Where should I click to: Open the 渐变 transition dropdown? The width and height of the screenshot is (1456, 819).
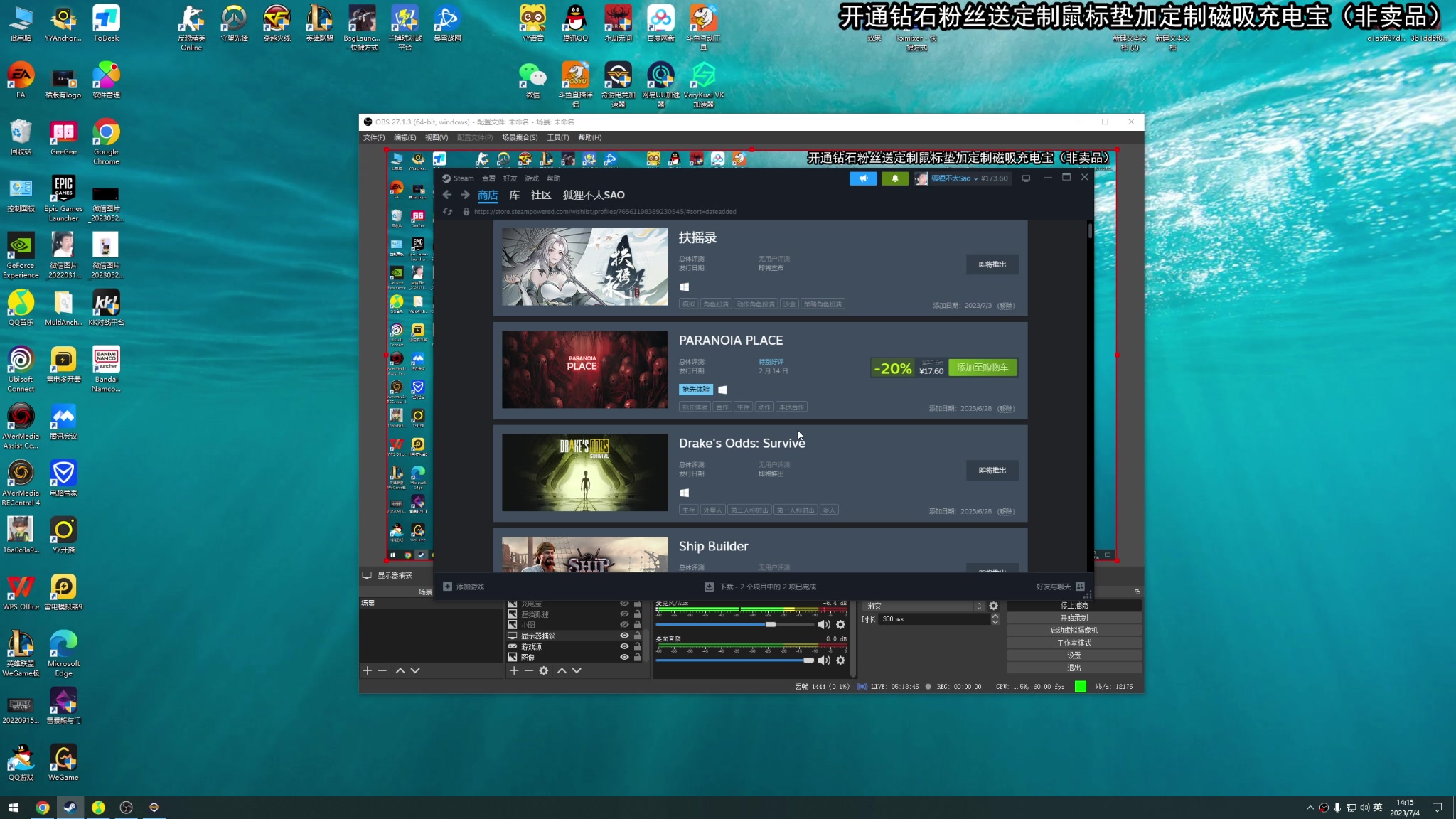pyautogui.click(x=924, y=606)
